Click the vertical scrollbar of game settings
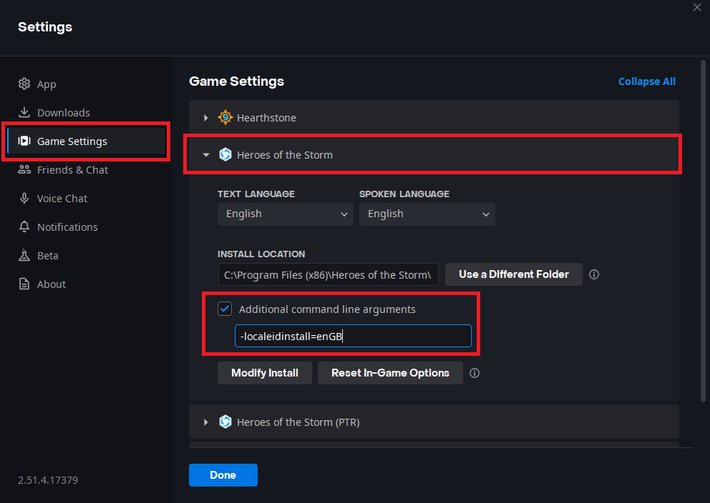This screenshot has height=503, width=710. [703, 231]
